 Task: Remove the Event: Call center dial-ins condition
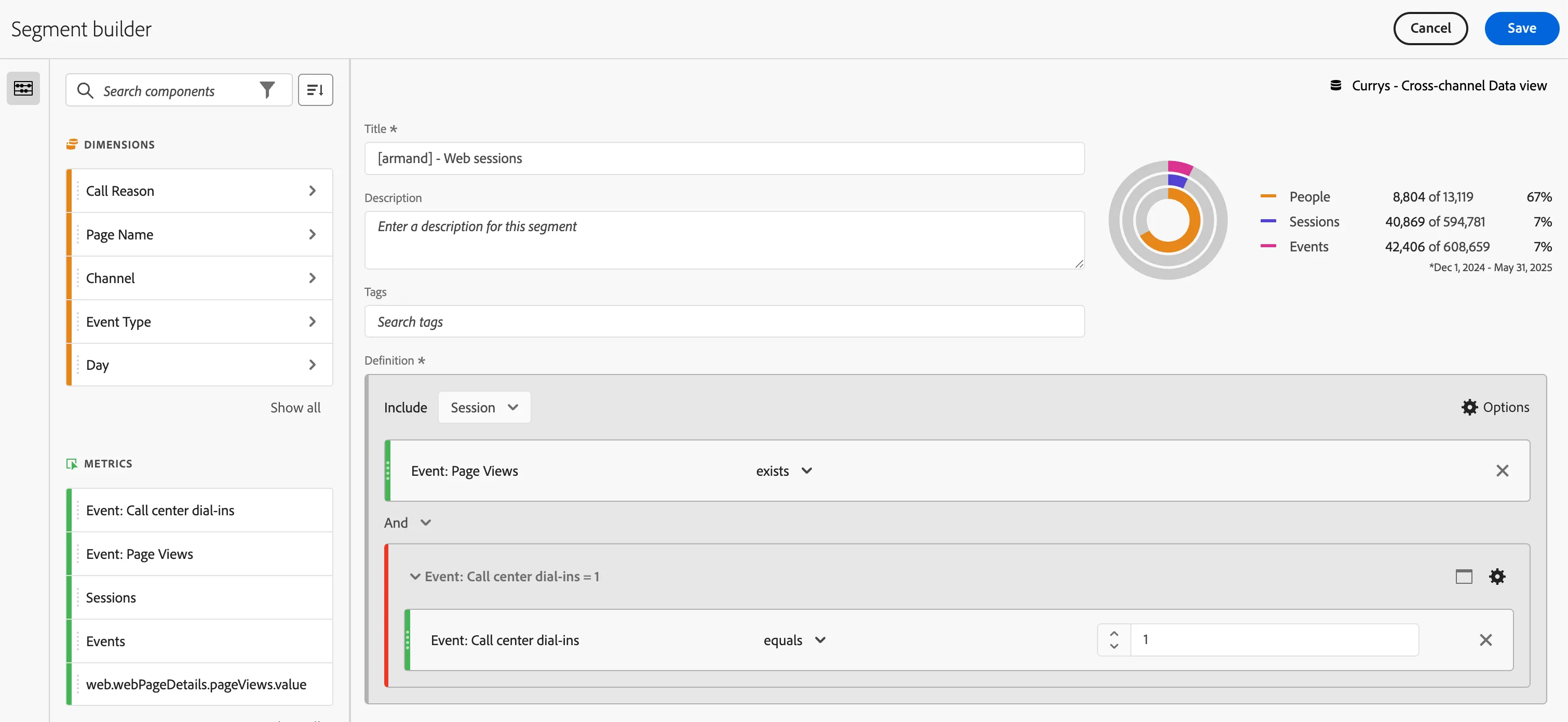point(1486,640)
